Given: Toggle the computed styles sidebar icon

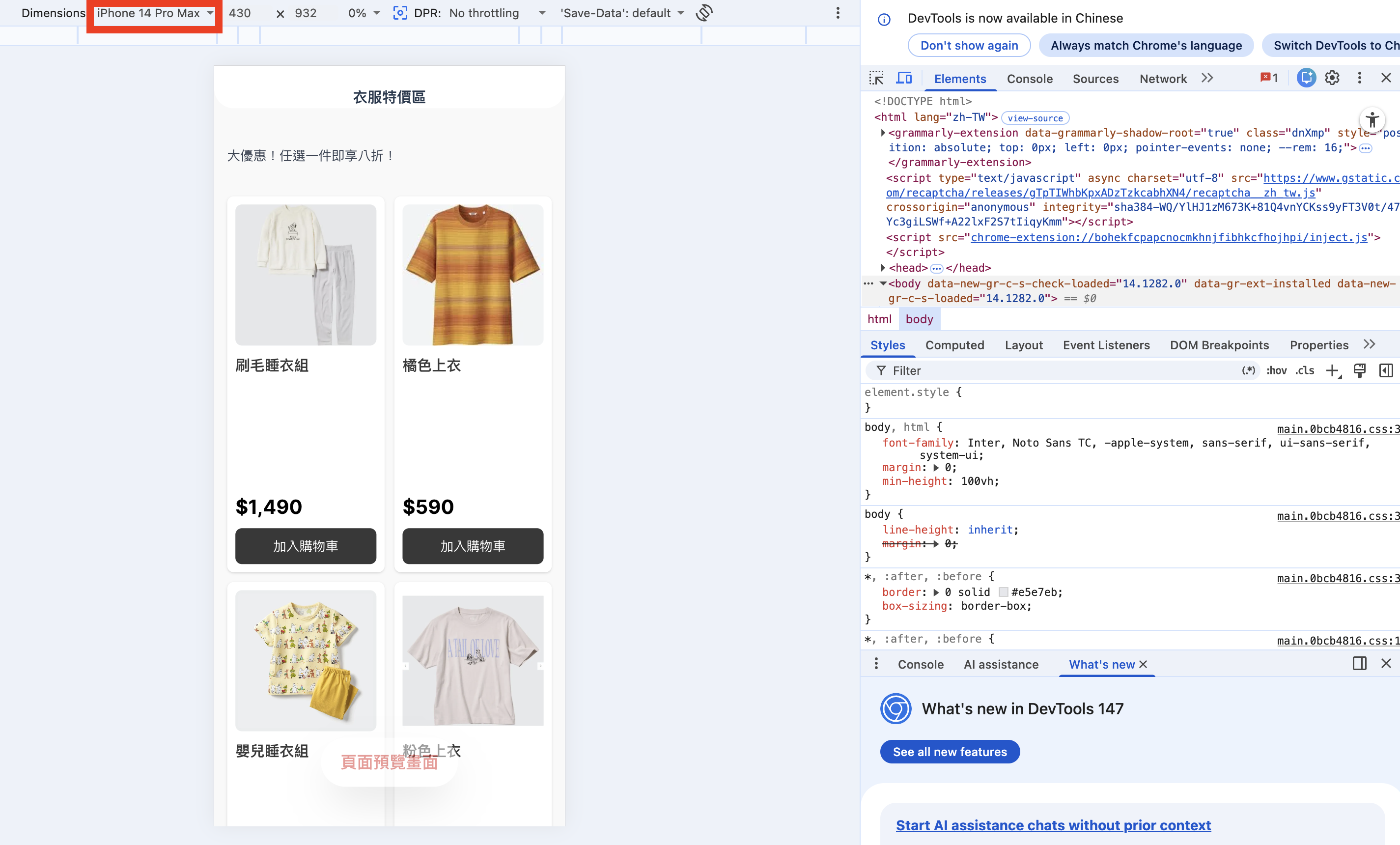Looking at the screenshot, I should [x=1386, y=370].
